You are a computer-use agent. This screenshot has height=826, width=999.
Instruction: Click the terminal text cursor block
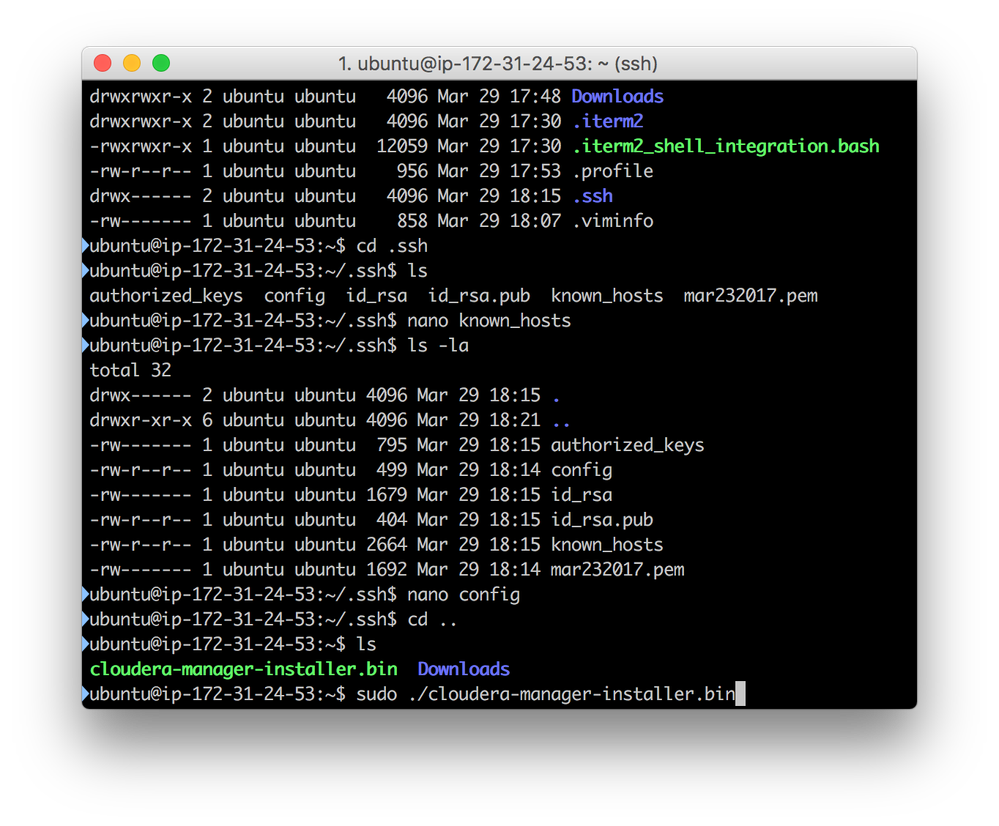coord(740,693)
